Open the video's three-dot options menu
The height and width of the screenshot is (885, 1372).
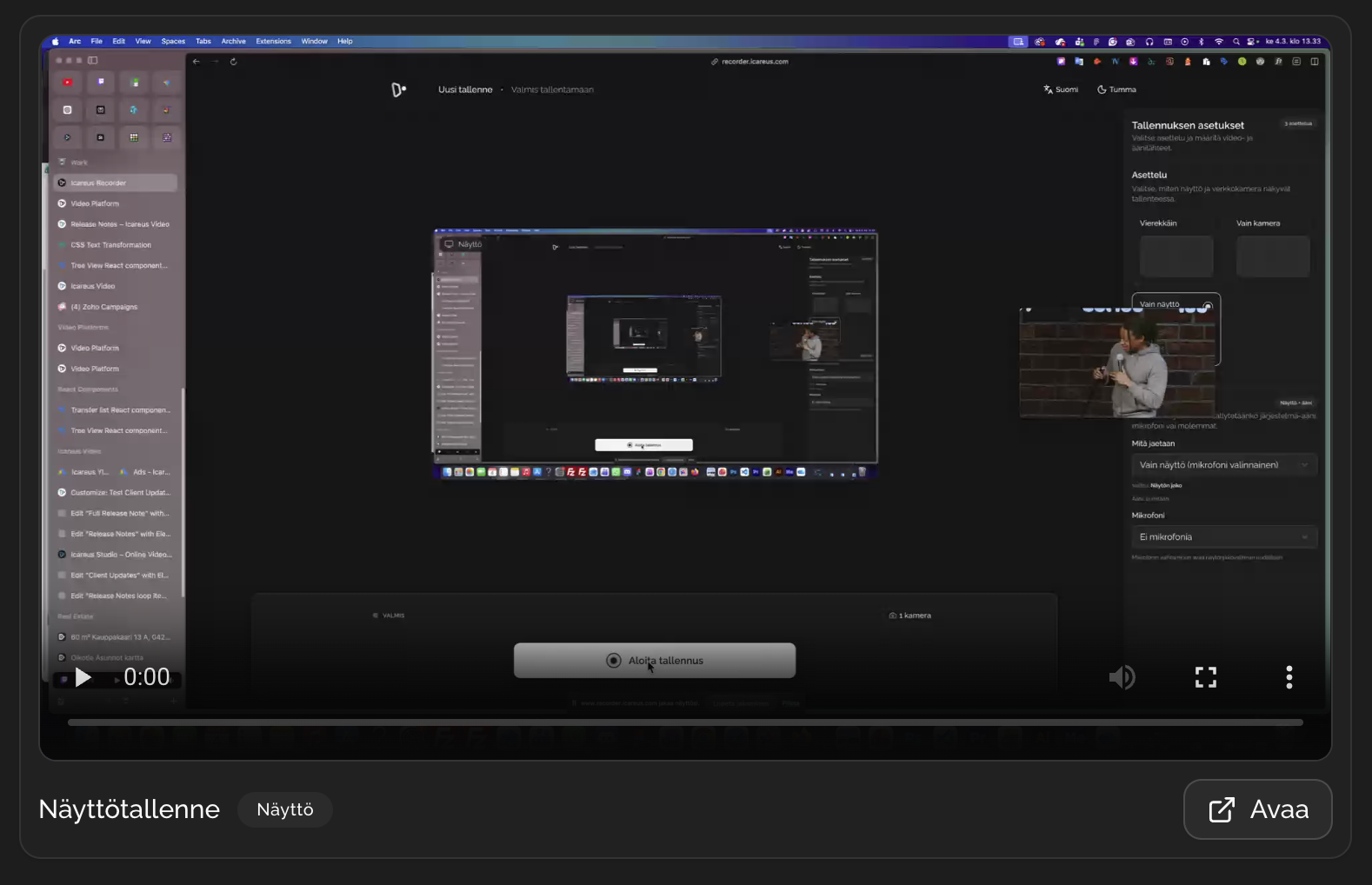(x=1289, y=677)
